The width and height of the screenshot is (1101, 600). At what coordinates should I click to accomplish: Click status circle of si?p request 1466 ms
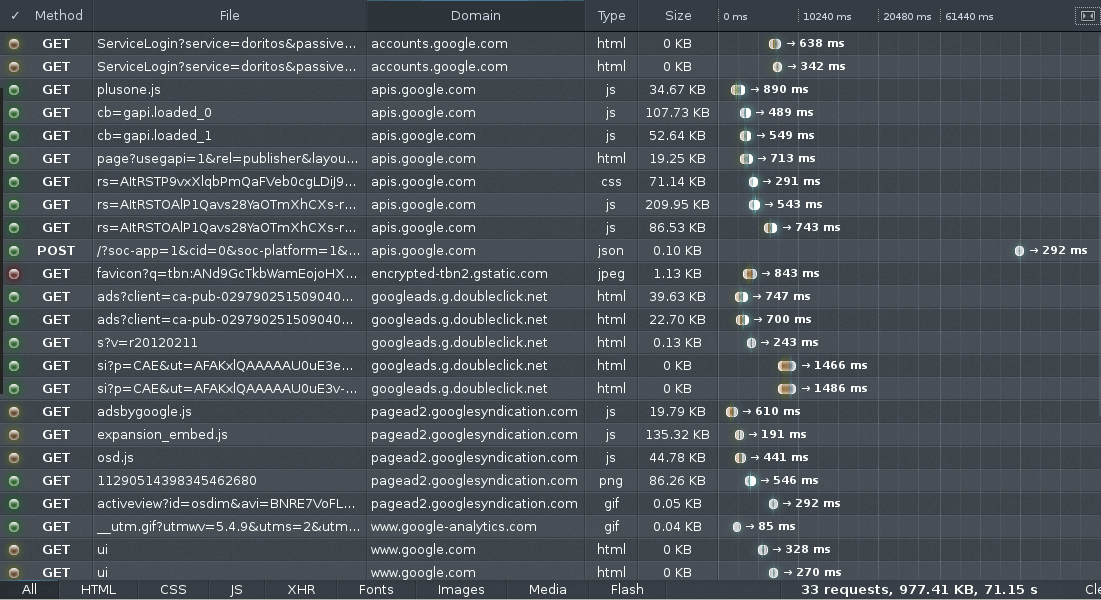(x=14, y=366)
